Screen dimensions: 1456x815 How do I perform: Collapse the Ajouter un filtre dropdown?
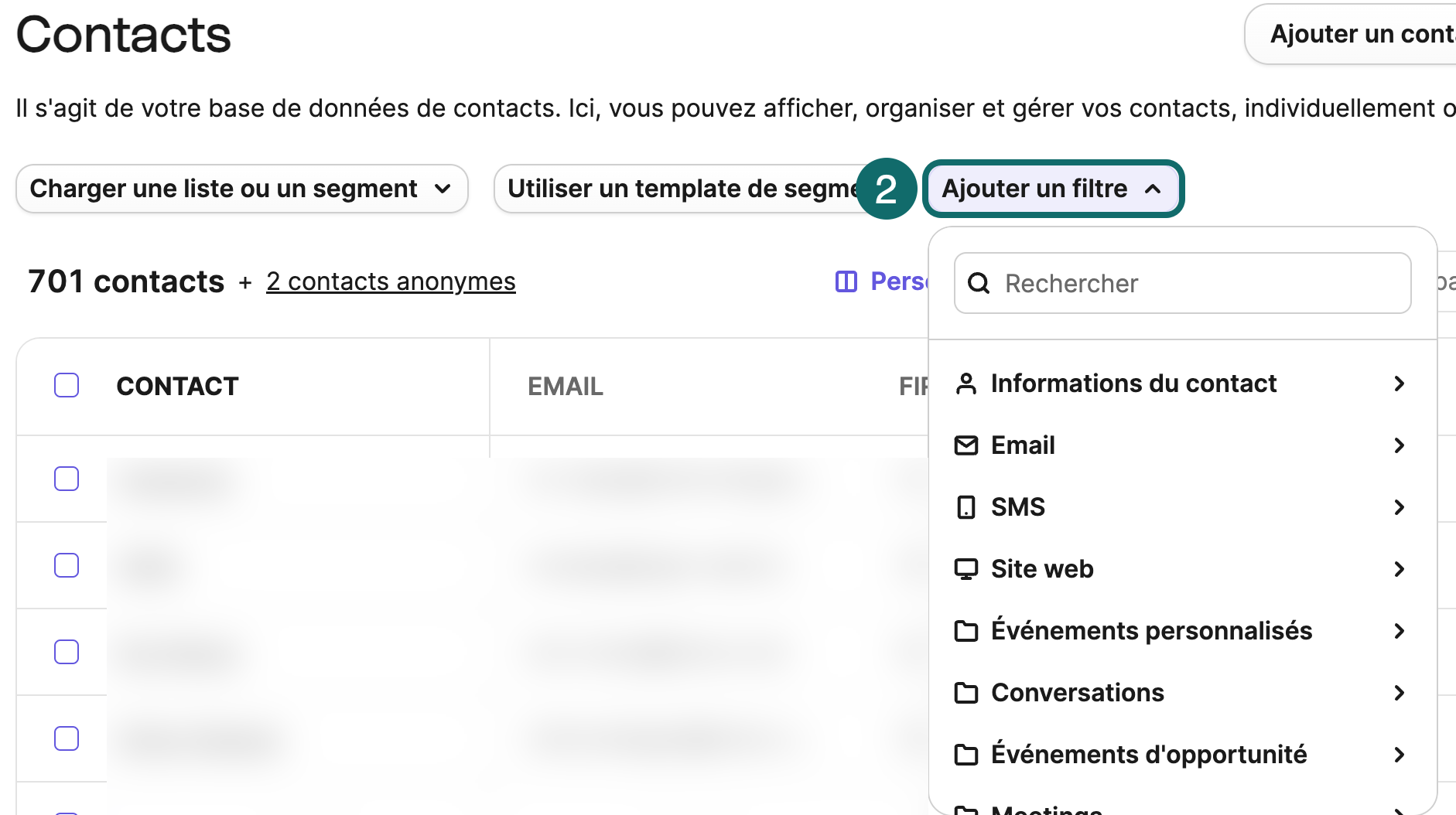tap(1053, 189)
